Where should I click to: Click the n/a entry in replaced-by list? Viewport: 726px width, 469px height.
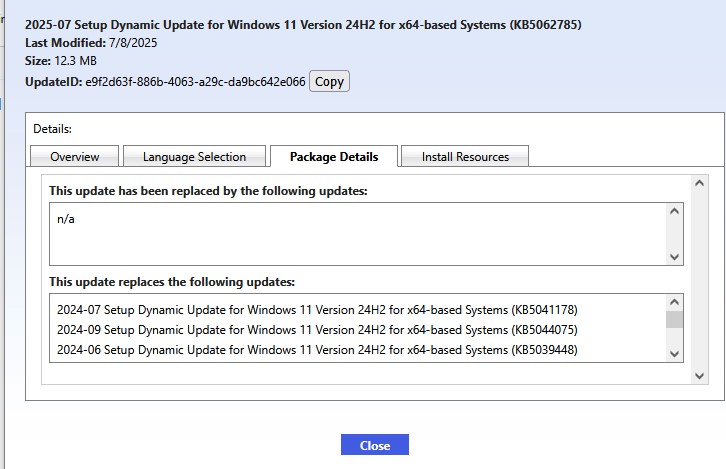point(66,219)
